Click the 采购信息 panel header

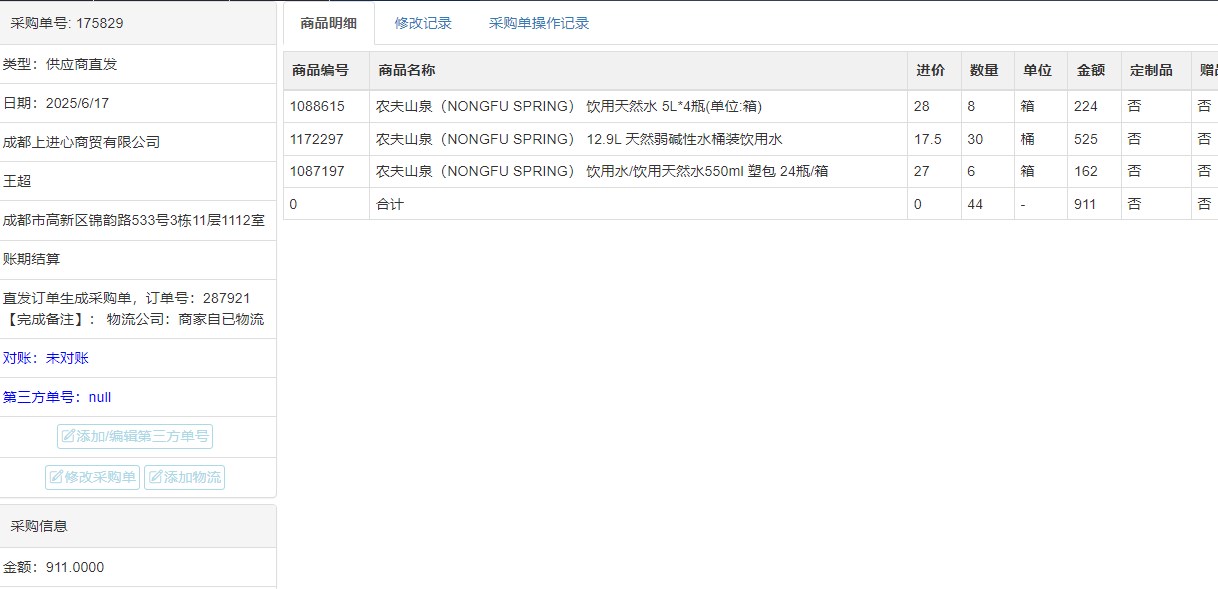(138, 526)
